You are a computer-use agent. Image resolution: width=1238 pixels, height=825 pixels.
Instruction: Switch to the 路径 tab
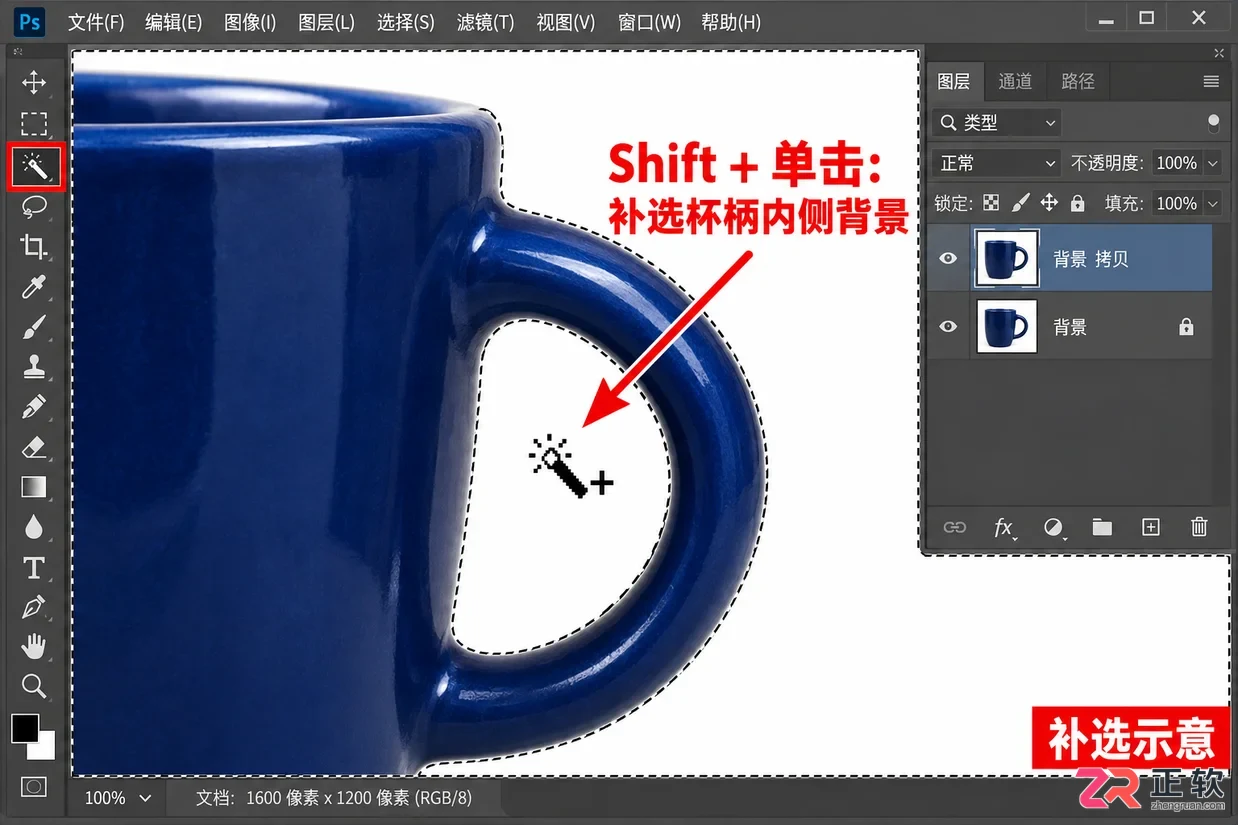click(x=1078, y=82)
